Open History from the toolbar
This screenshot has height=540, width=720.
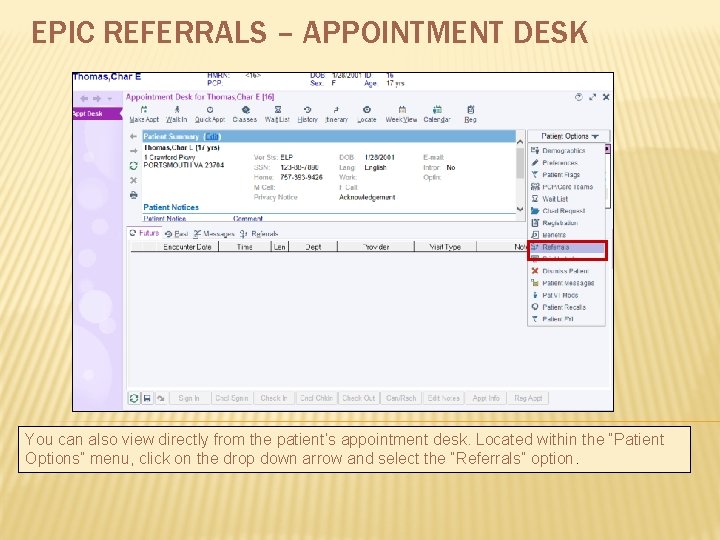click(x=308, y=114)
